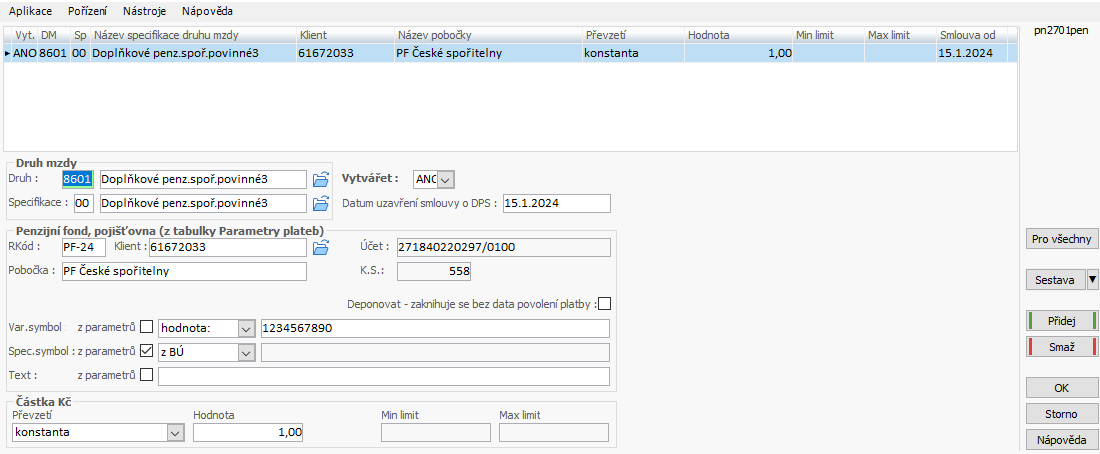1100x454 pixels.
Task: Tick the Text z parametrů checkbox
Action: (147, 375)
